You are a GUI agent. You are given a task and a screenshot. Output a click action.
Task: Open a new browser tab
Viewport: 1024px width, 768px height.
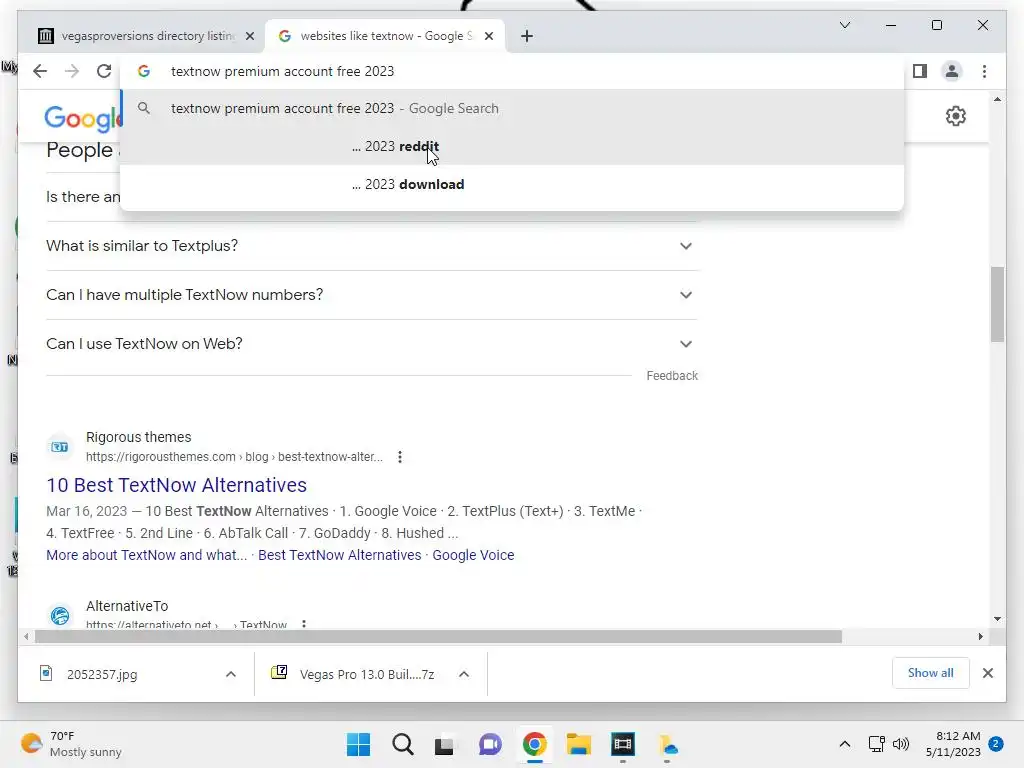(x=527, y=37)
